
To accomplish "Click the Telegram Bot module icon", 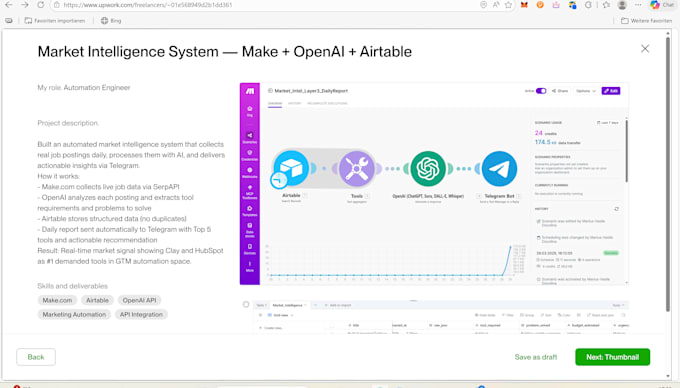I will (499, 168).
